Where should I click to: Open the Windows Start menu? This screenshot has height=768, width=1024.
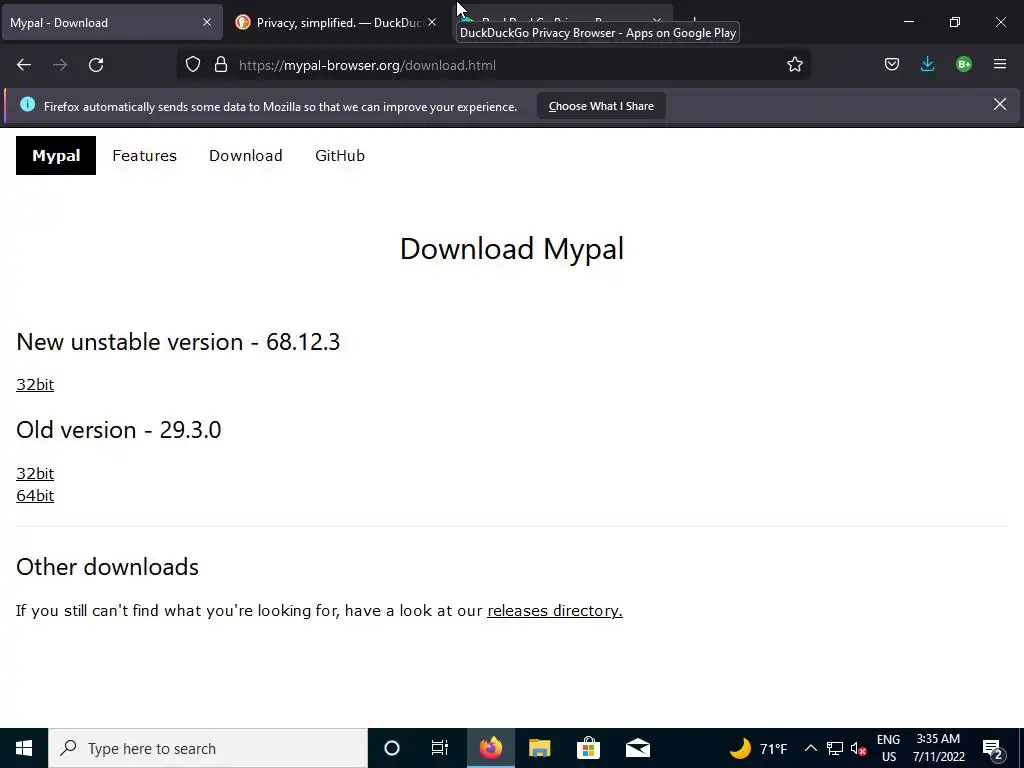pos(24,748)
